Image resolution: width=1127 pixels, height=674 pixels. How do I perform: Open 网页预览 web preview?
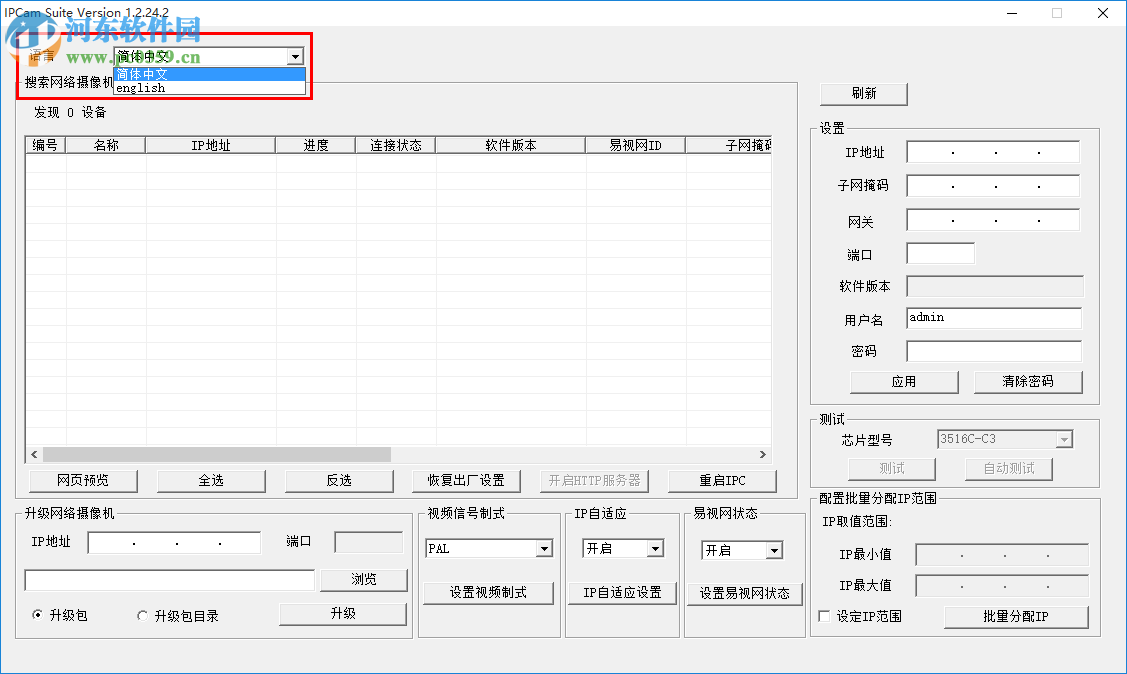tap(83, 480)
